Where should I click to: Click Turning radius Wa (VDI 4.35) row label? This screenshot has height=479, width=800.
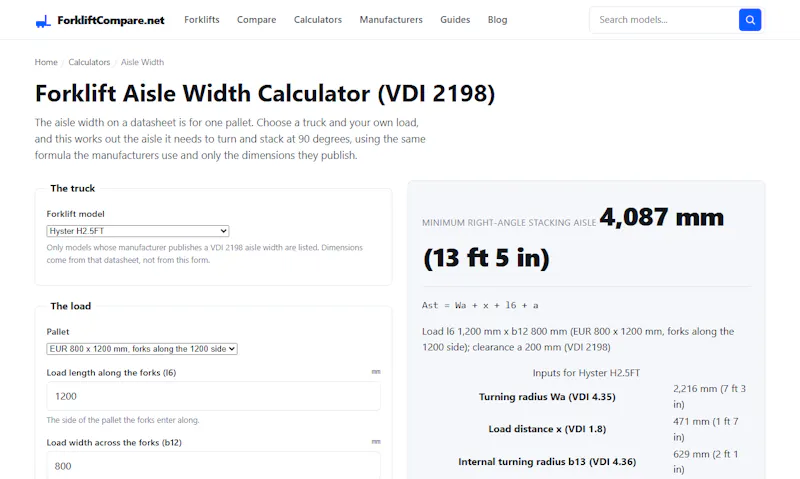547,397
